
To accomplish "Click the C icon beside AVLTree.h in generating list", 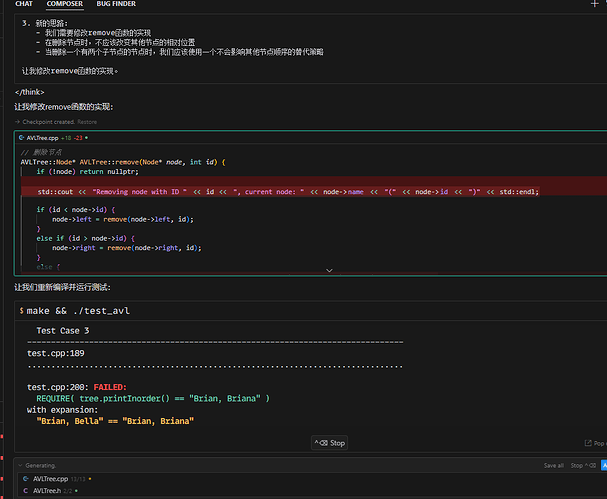I will pyautogui.click(x=24, y=491).
